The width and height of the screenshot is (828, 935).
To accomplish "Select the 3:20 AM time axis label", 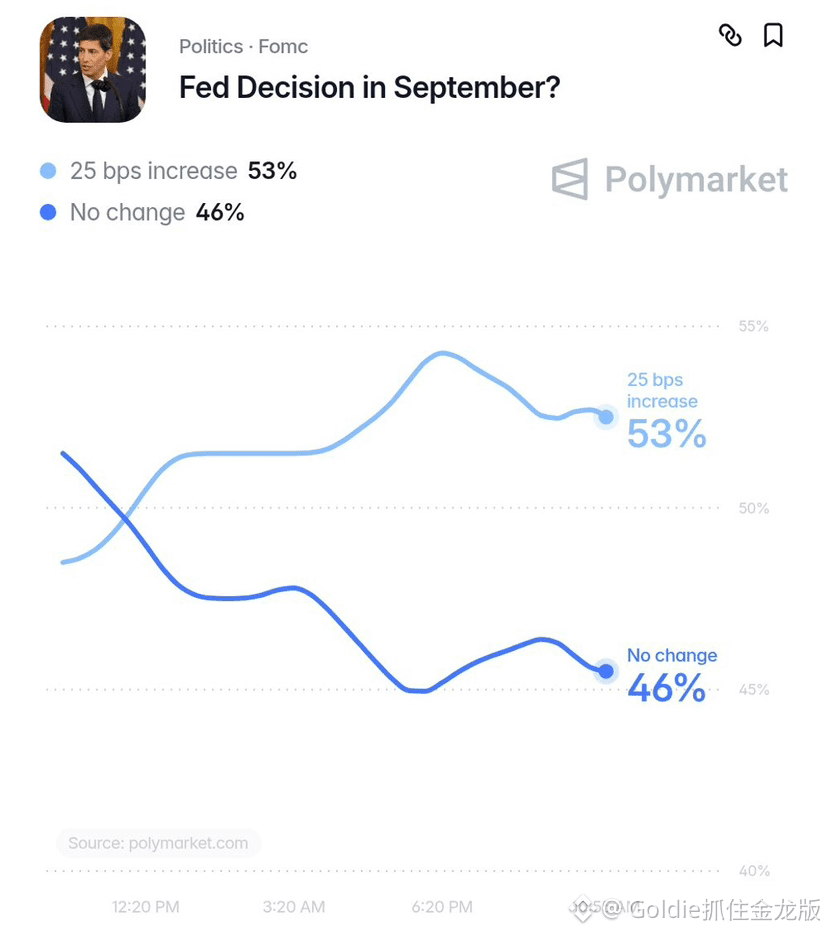I will click(294, 907).
